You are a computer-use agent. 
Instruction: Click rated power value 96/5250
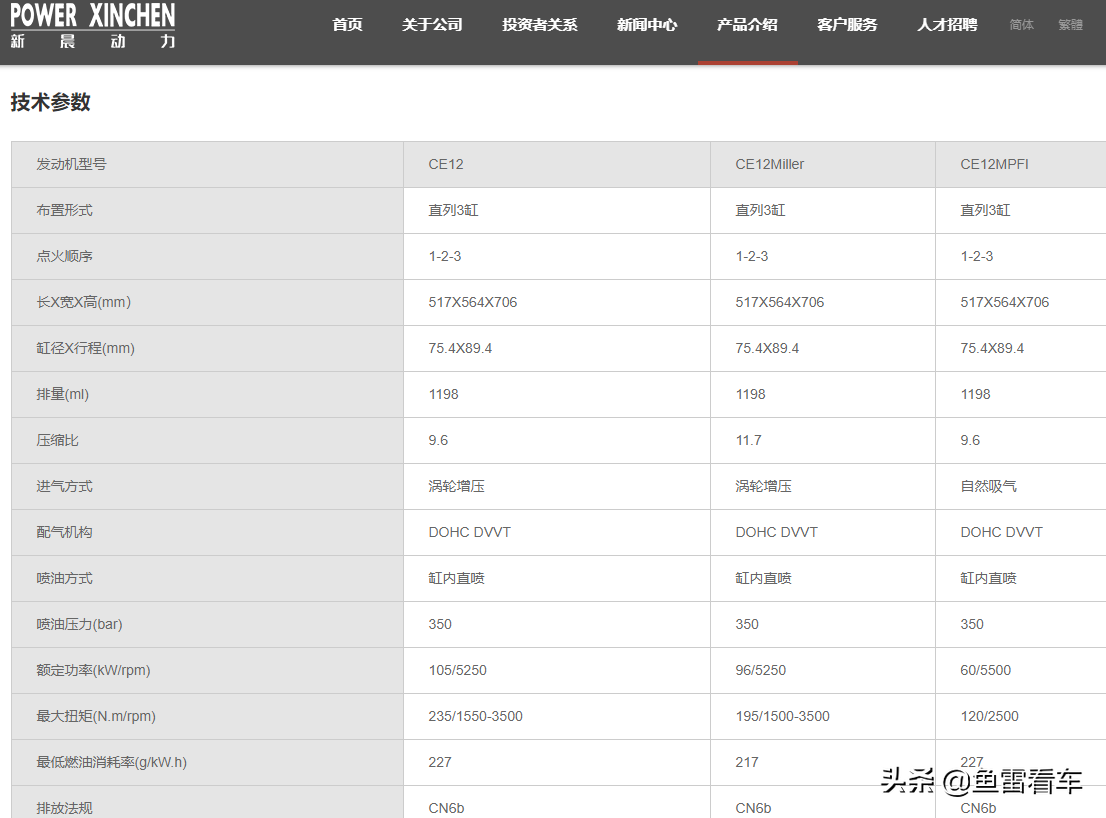(760, 670)
